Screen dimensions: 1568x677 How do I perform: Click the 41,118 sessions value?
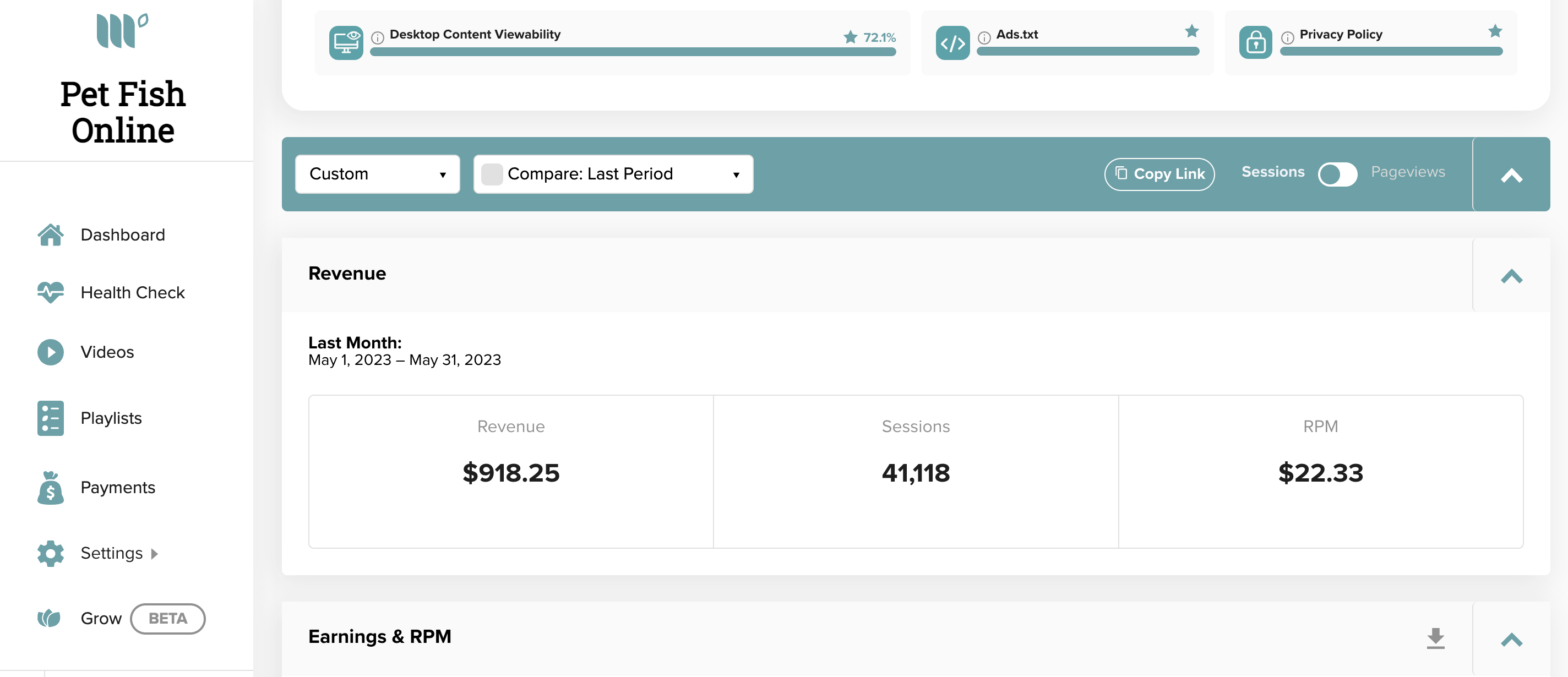916,473
